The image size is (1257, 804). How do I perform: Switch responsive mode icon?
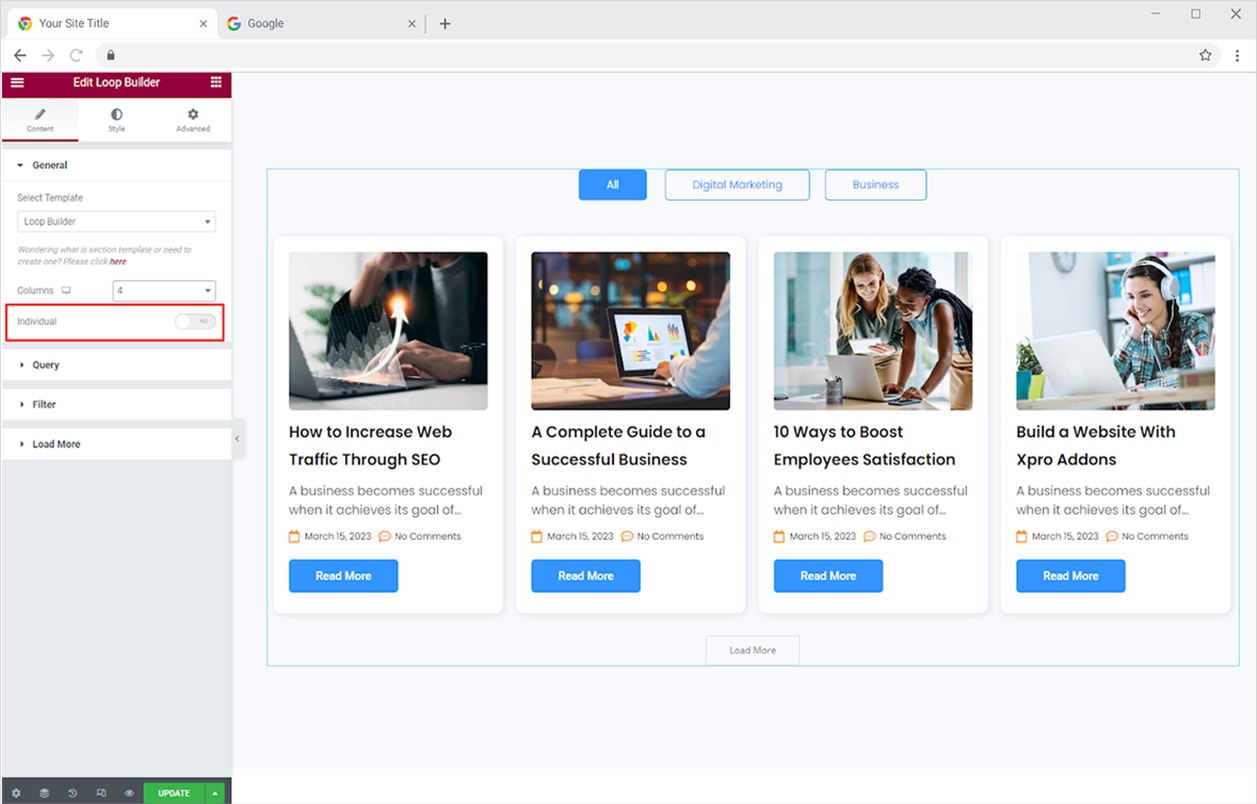click(101, 793)
